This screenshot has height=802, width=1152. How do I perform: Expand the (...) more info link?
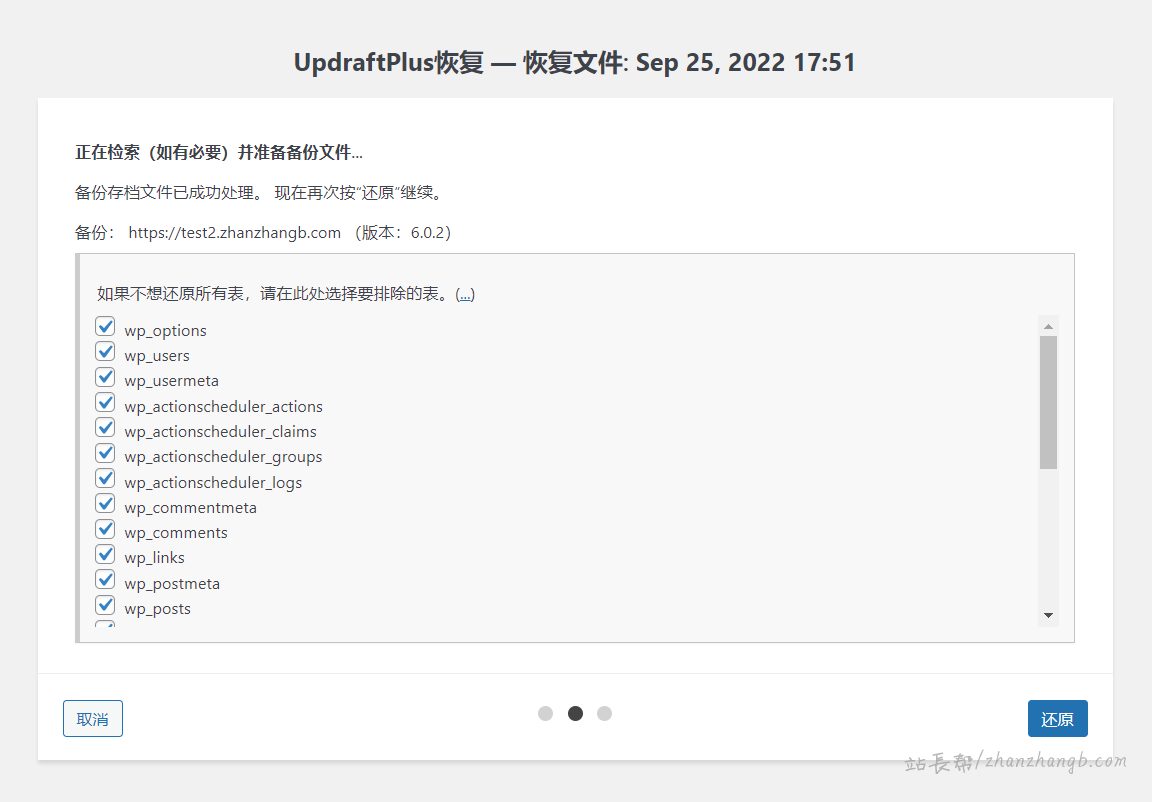point(465,294)
